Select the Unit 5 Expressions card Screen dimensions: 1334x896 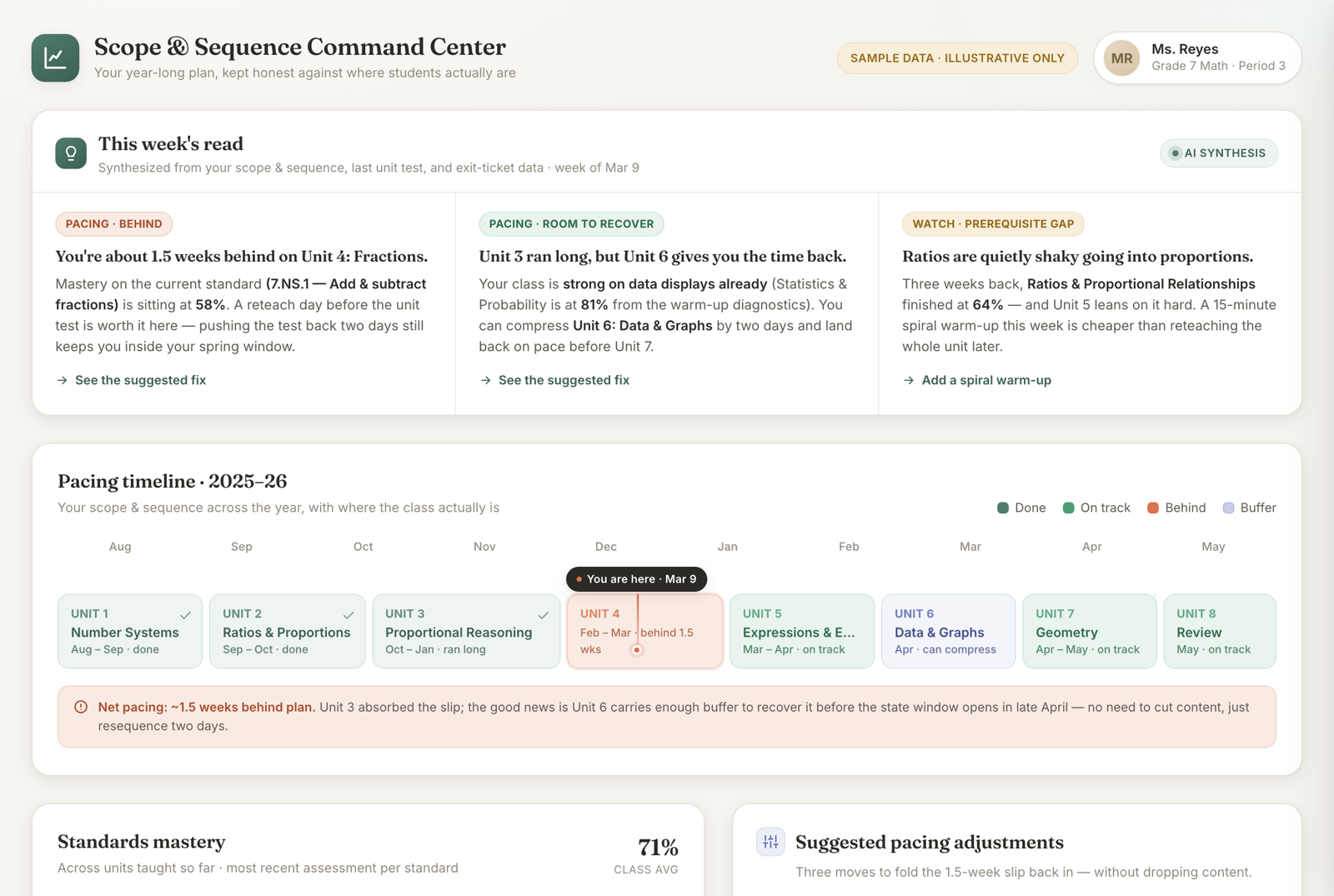click(802, 631)
